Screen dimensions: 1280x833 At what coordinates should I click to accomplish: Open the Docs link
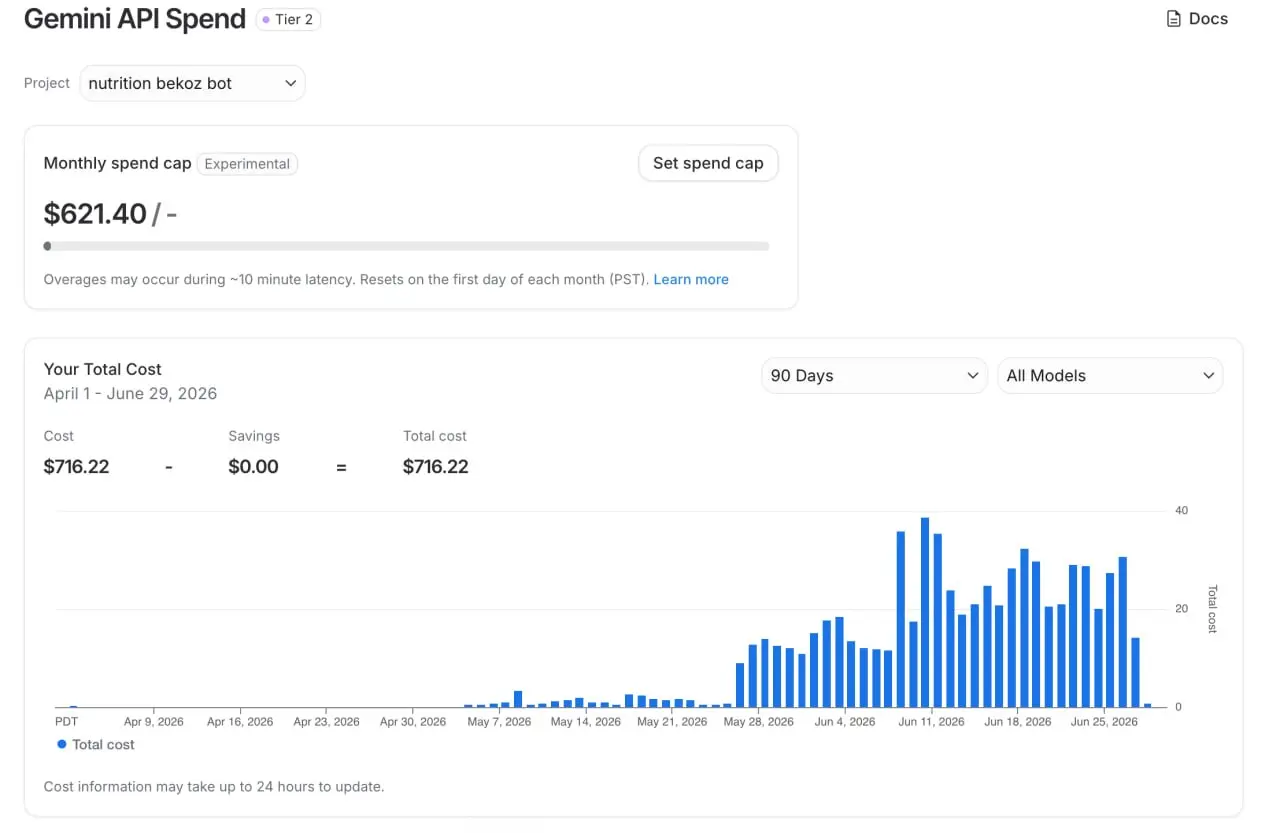click(1197, 19)
